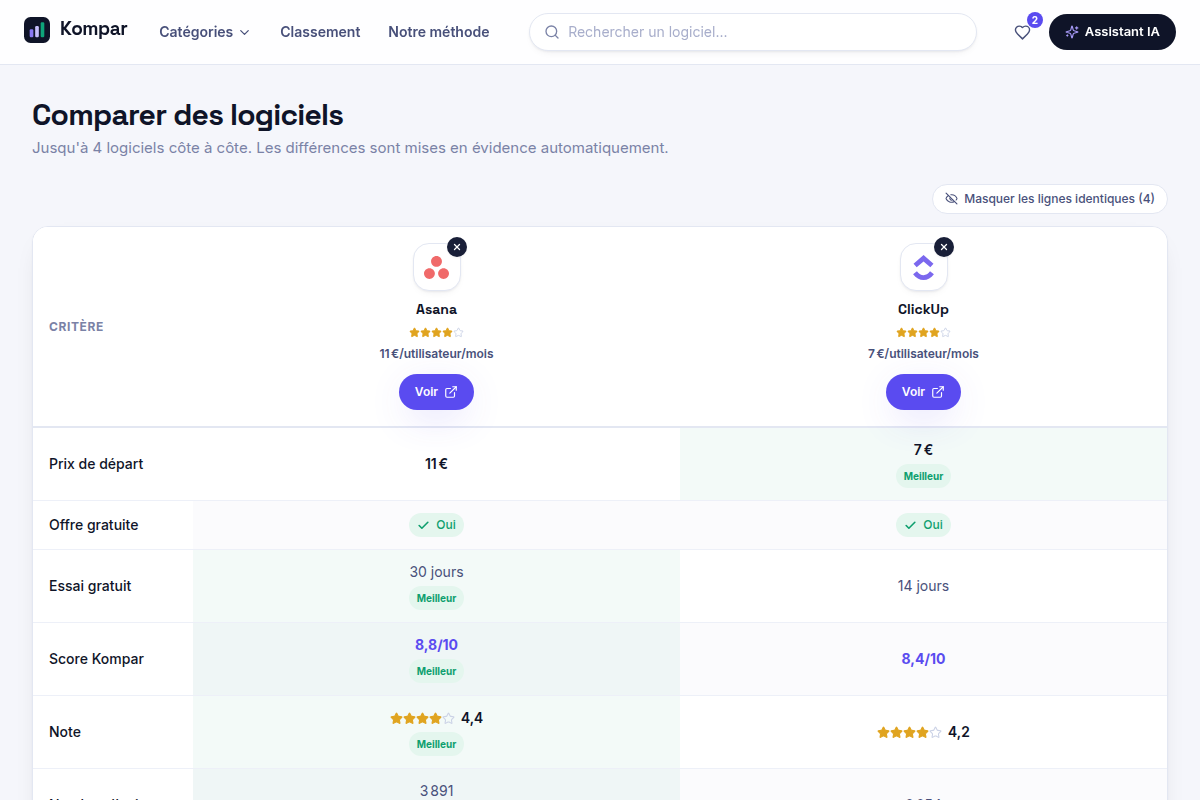Click the Asana logo thumbnail
The width and height of the screenshot is (1200, 800).
click(436, 268)
